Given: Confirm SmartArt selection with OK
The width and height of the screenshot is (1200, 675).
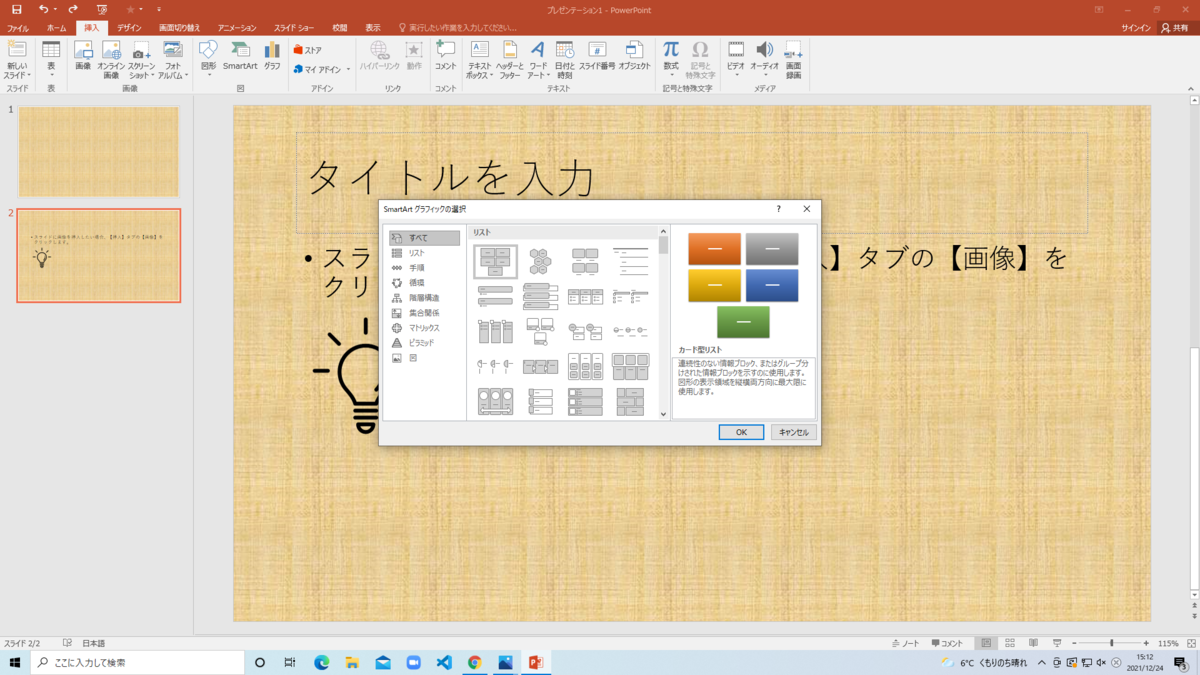Looking at the screenshot, I should point(741,432).
